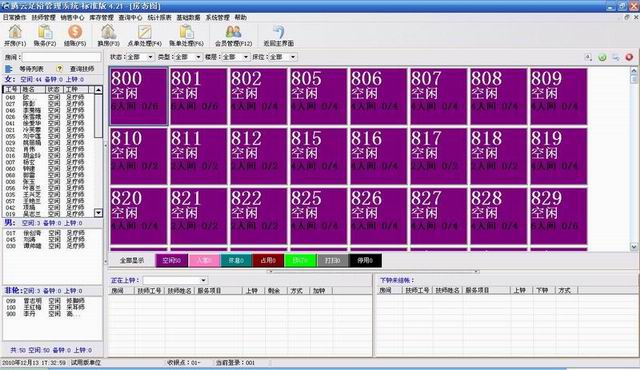Select room tile 809
This screenshot has height=370, width=640.
click(x=558, y=96)
